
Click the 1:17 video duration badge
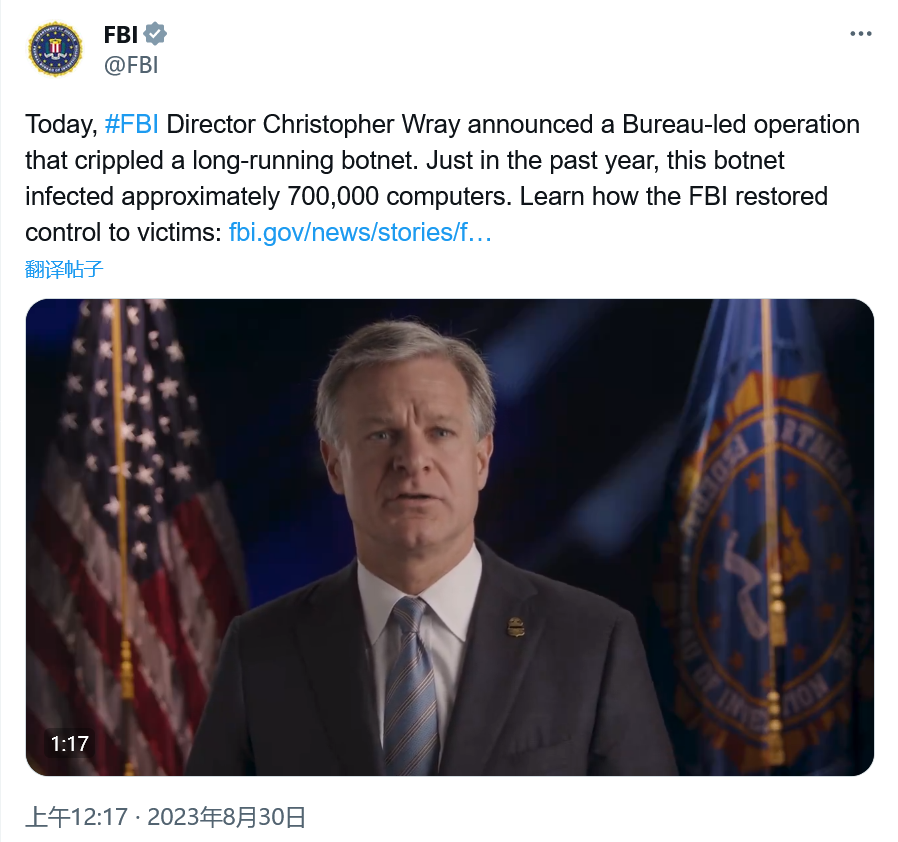coord(70,744)
